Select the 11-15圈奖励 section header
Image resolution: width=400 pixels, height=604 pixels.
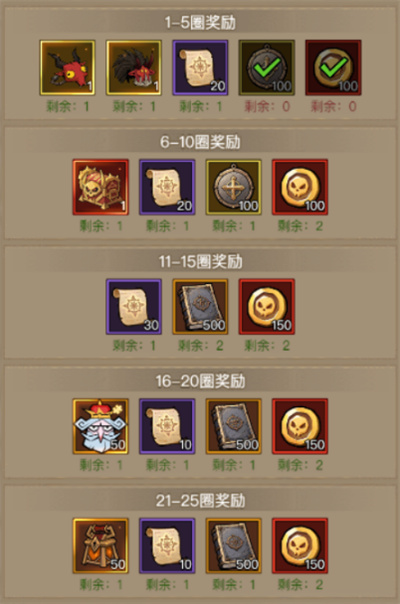click(200, 262)
